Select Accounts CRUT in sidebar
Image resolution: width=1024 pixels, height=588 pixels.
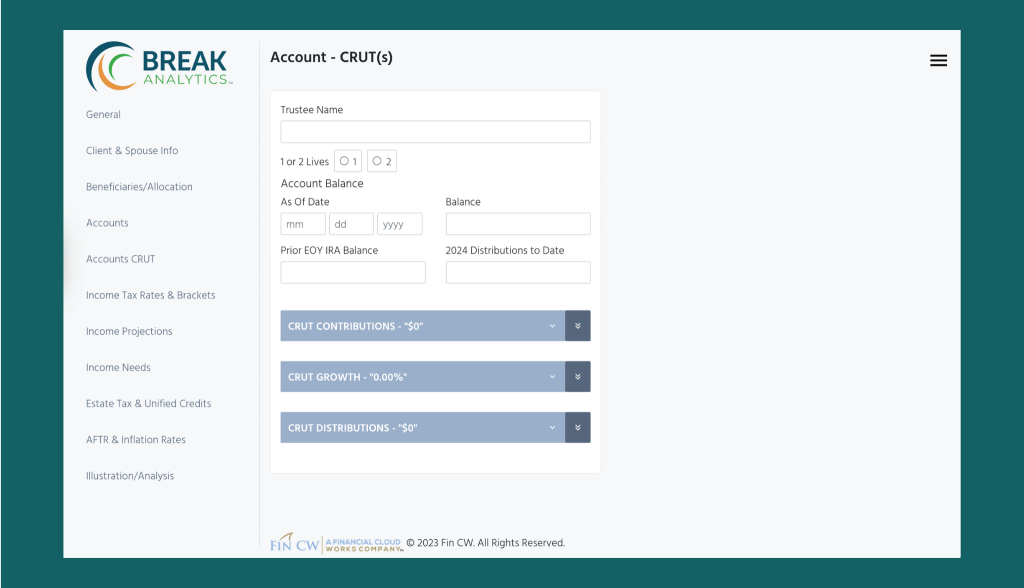(121, 259)
